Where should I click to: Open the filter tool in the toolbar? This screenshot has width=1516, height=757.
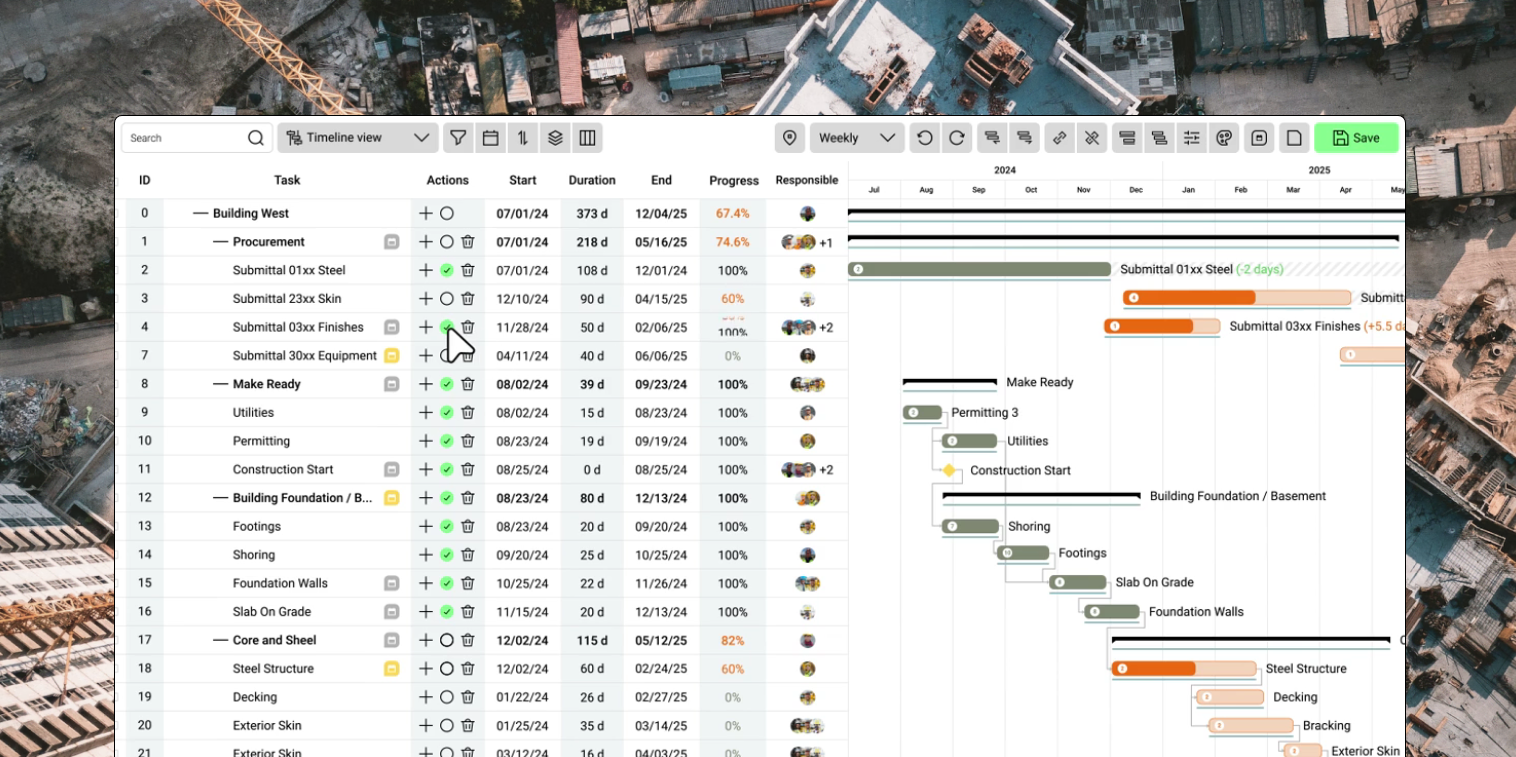(x=458, y=138)
